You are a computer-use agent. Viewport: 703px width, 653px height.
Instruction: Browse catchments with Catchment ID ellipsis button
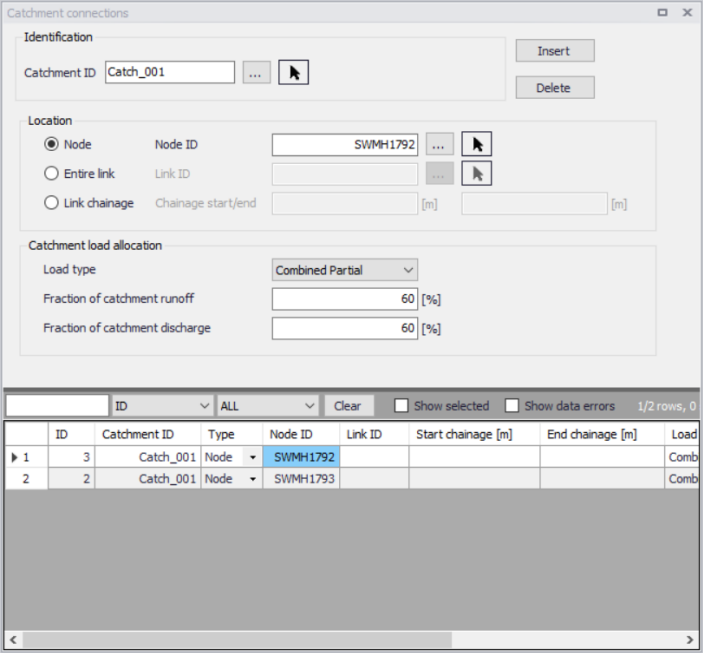256,73
